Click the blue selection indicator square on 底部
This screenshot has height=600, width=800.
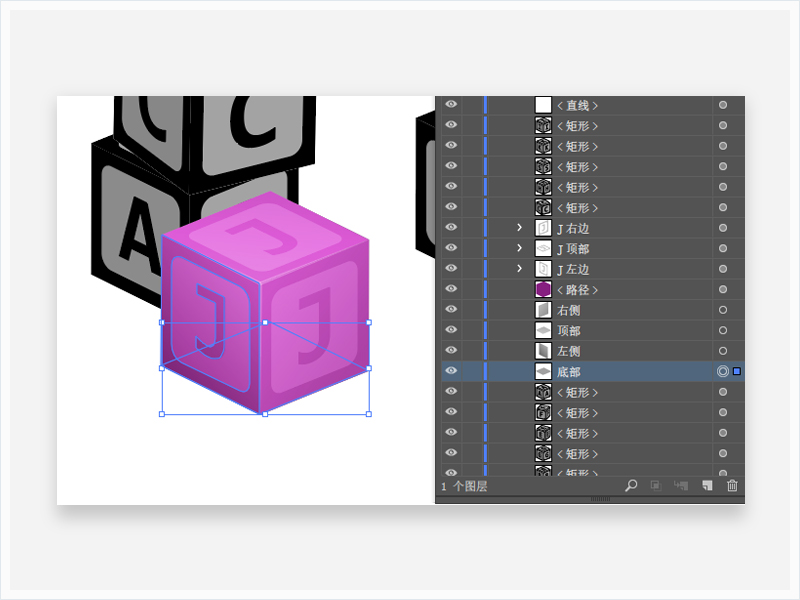point(737,372)
